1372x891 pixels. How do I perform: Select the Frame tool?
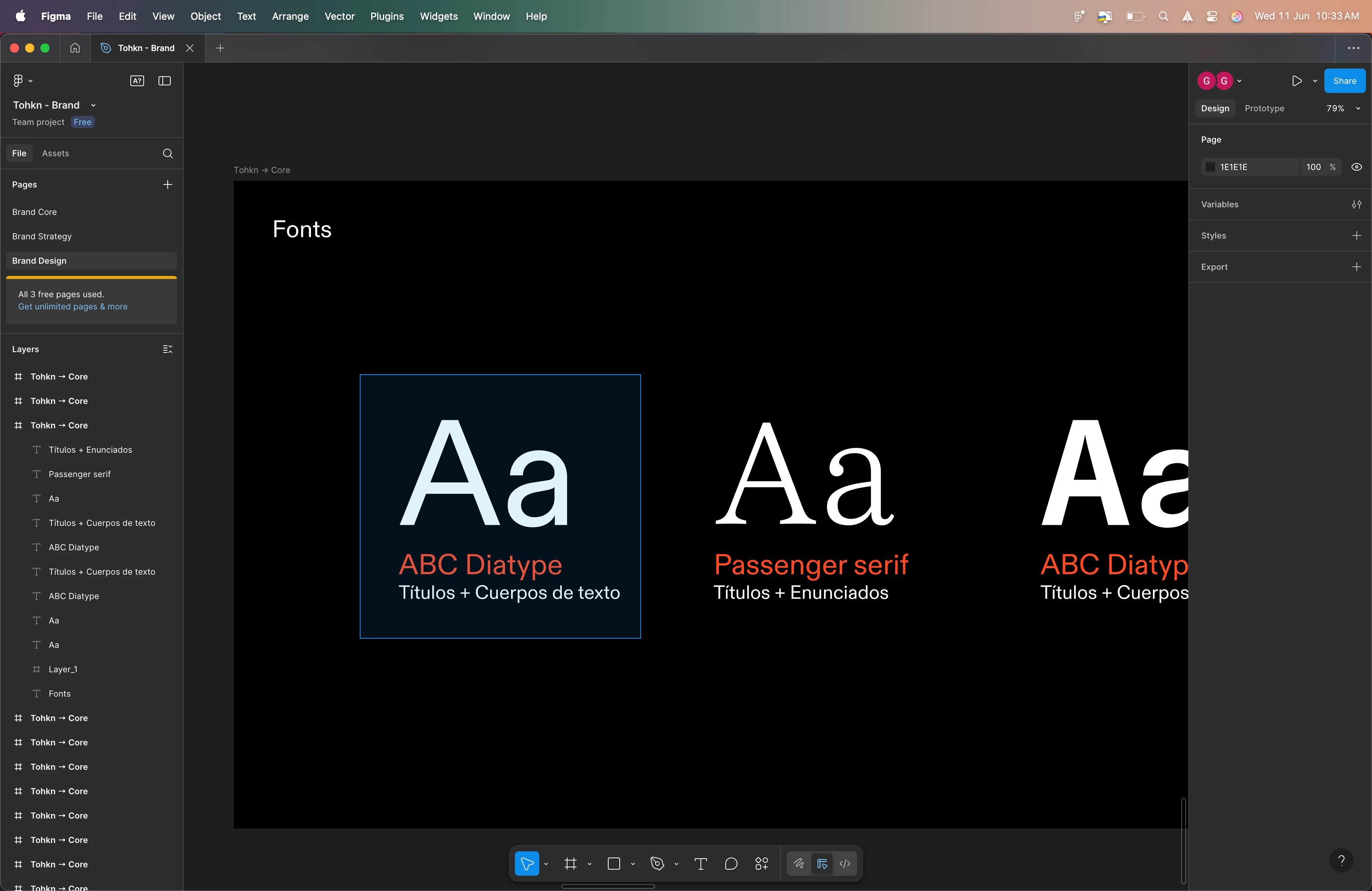pos(570,863)
